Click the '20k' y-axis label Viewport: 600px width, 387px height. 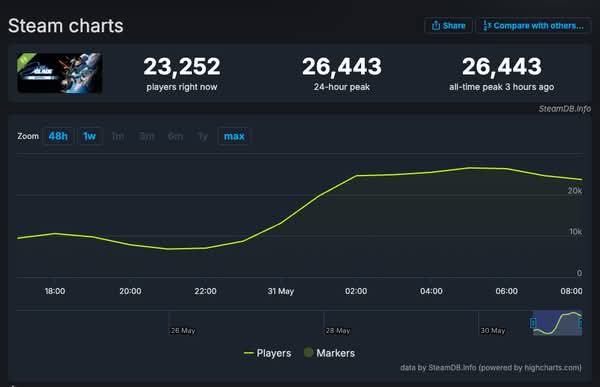click(575, 191)
